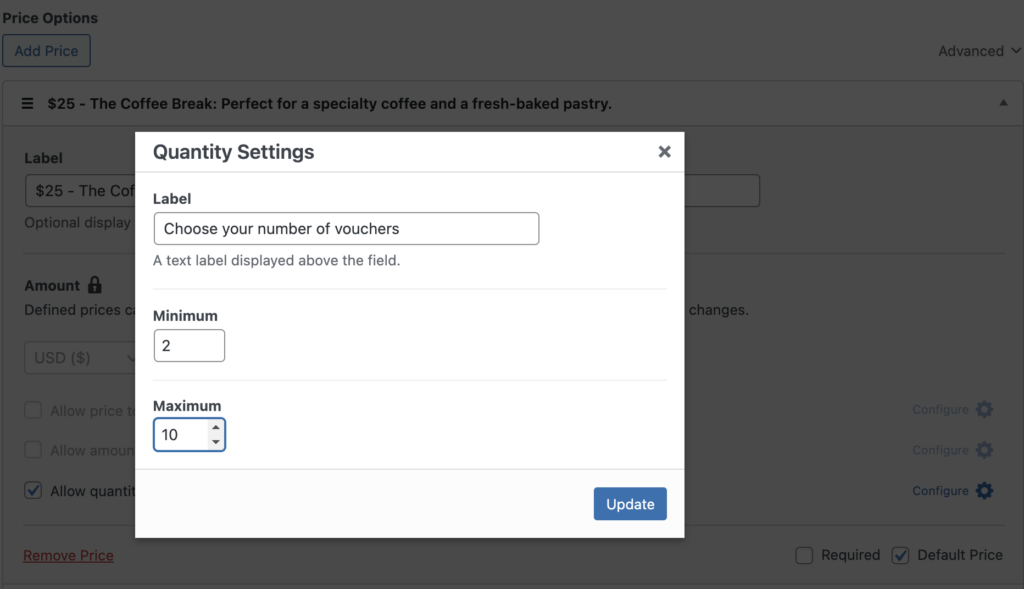This screenshot has height=589, width=1024.
Task: Close the Quantity Settings dialog
Action: [x=664, y=152]
